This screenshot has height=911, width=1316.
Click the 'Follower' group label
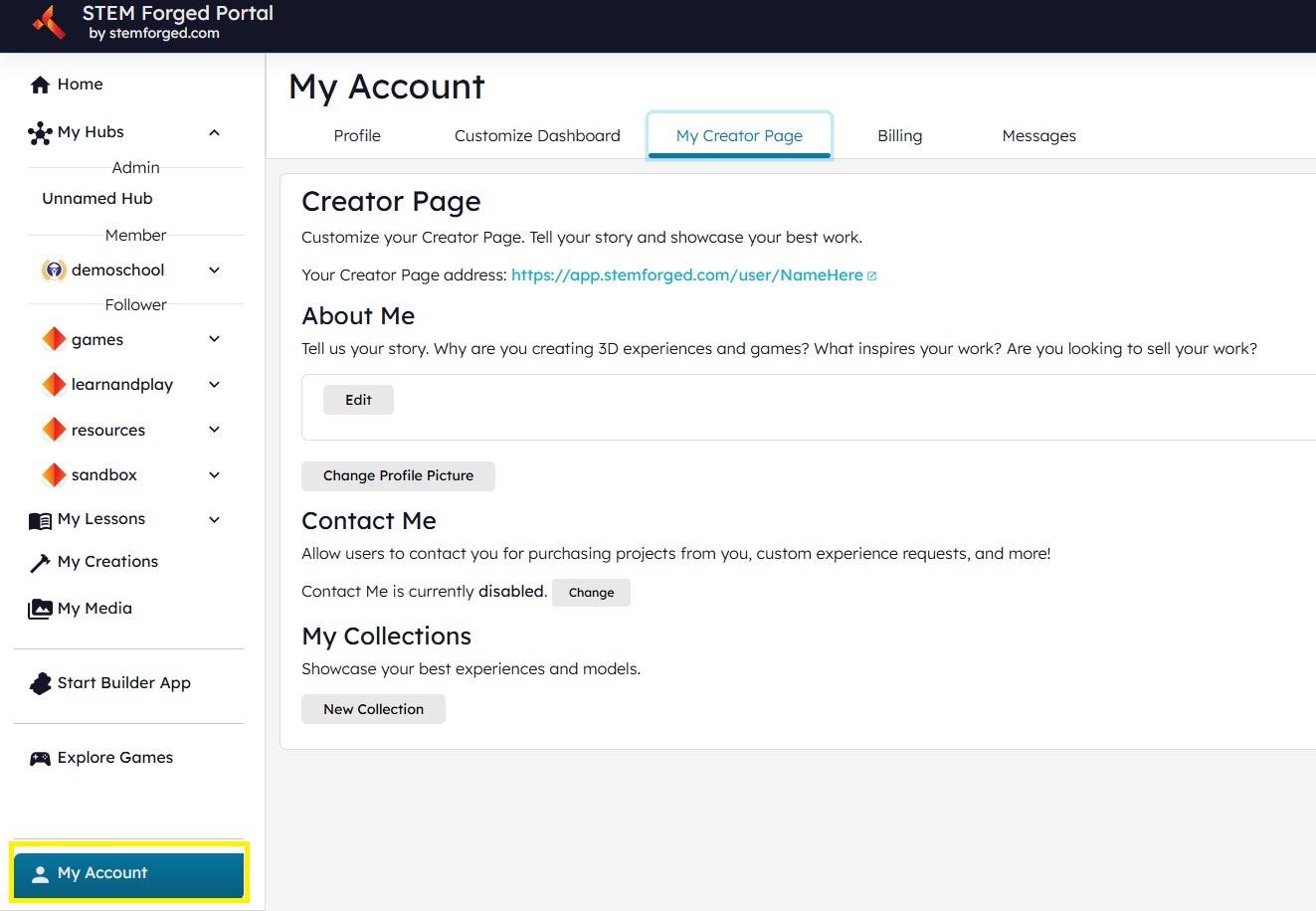(135, 305)
